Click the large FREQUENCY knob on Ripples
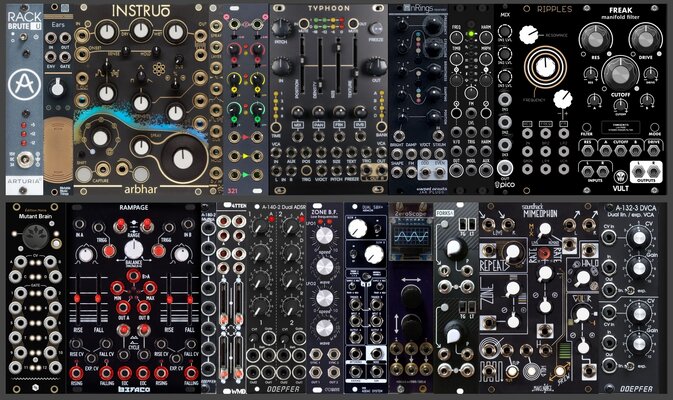Viewport: 673px width, 400px height. (x=545, y=67)
